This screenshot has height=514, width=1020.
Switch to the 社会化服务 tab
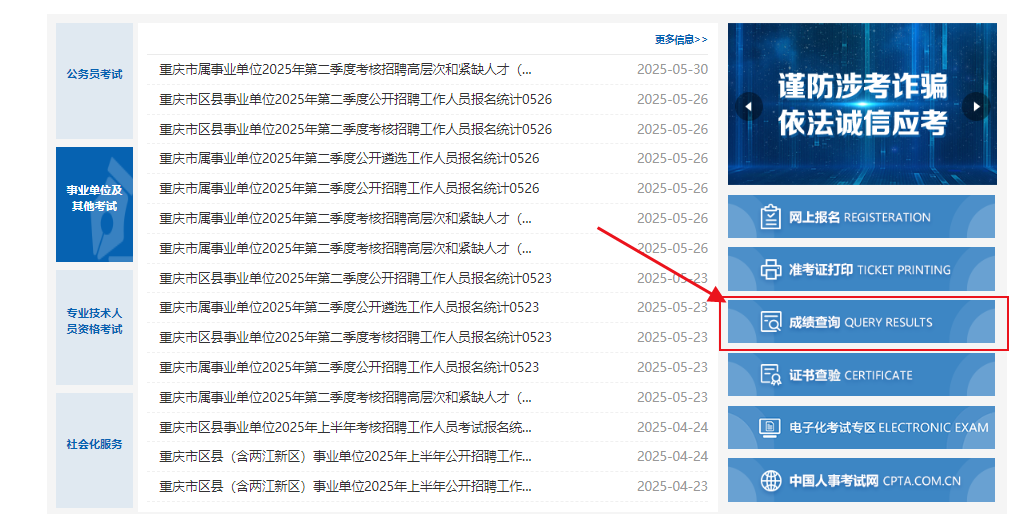94,444
